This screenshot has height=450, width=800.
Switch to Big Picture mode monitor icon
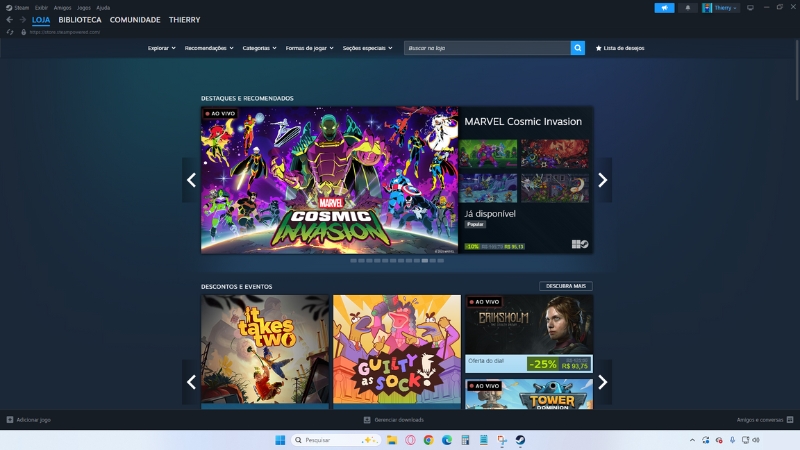point(750,8)
